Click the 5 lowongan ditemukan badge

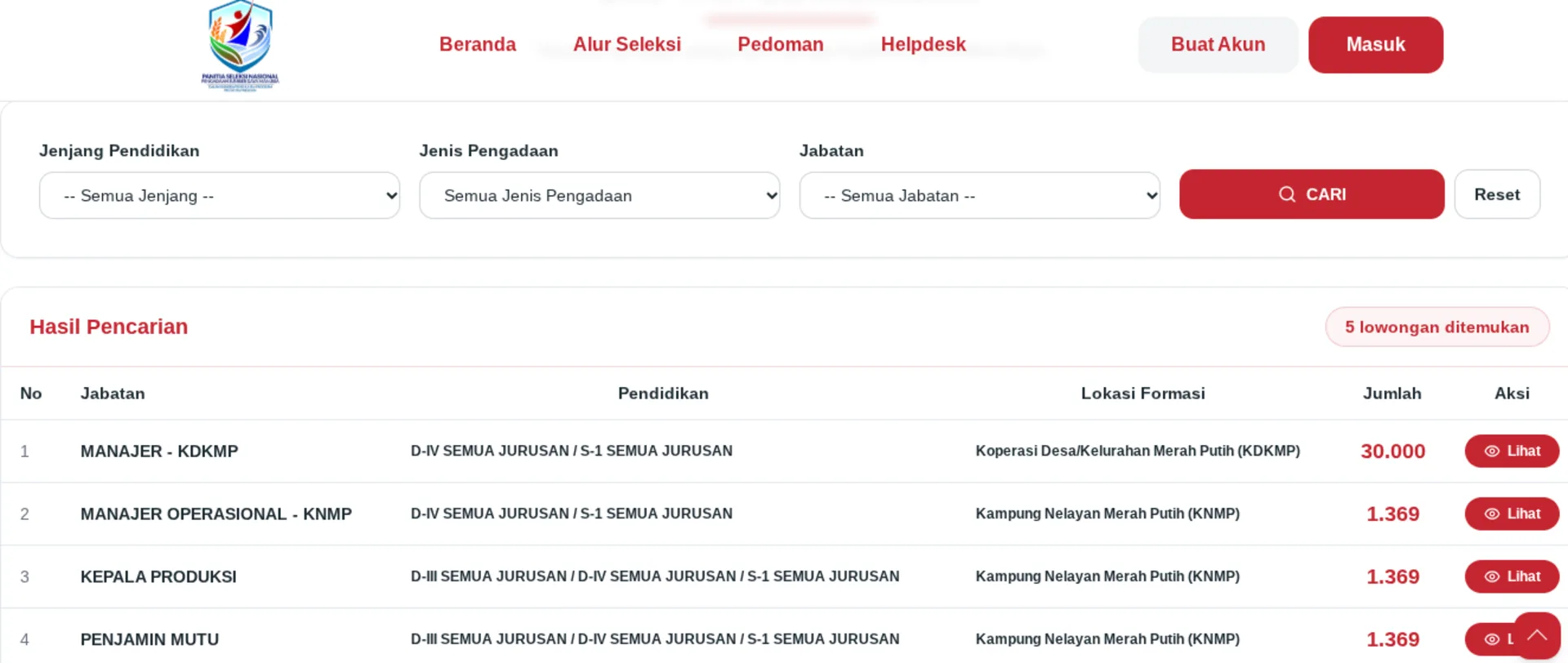click(x=1437, y=327)
